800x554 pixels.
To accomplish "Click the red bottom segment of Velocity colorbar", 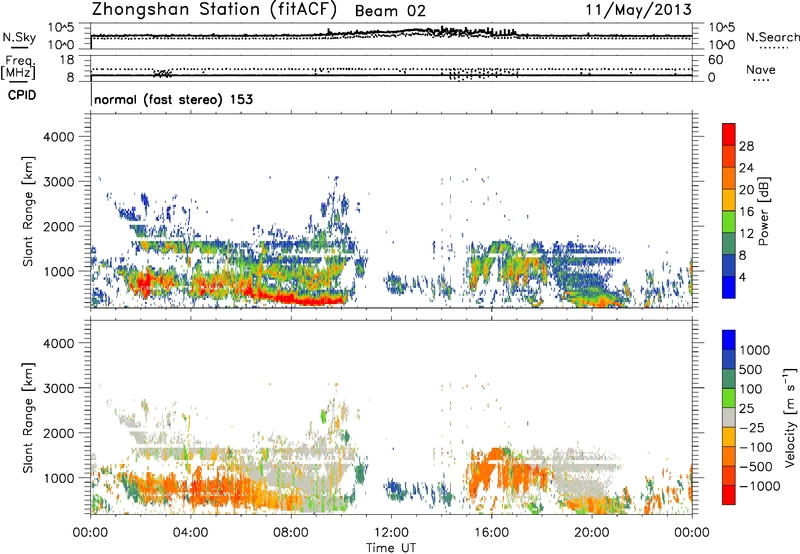I will point(729,495).
